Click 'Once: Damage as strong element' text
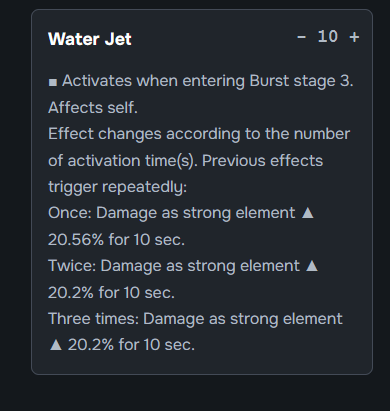This screenshot has width=390, height=411. (172, 213)
